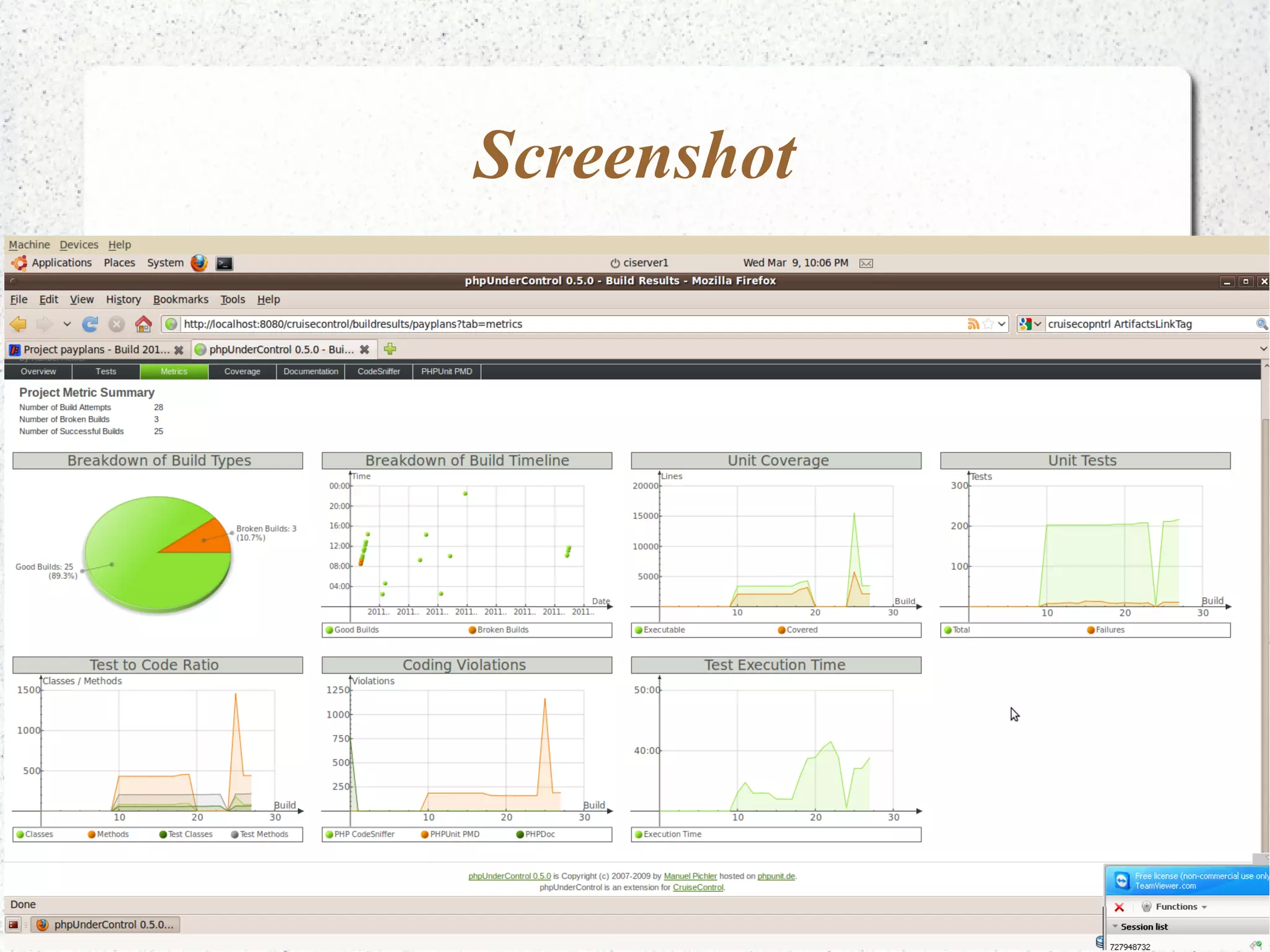1270x952 pixels.
Task: Open the Firefox Edit menu
Action: [48, 300]
